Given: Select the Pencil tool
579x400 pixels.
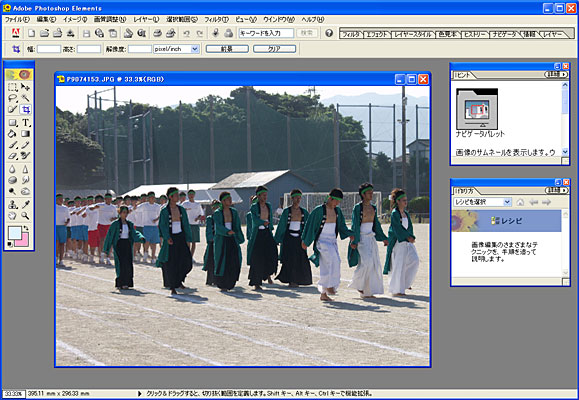Looking at the screenshot, I should pyautogui.click(x=25, y=145).
